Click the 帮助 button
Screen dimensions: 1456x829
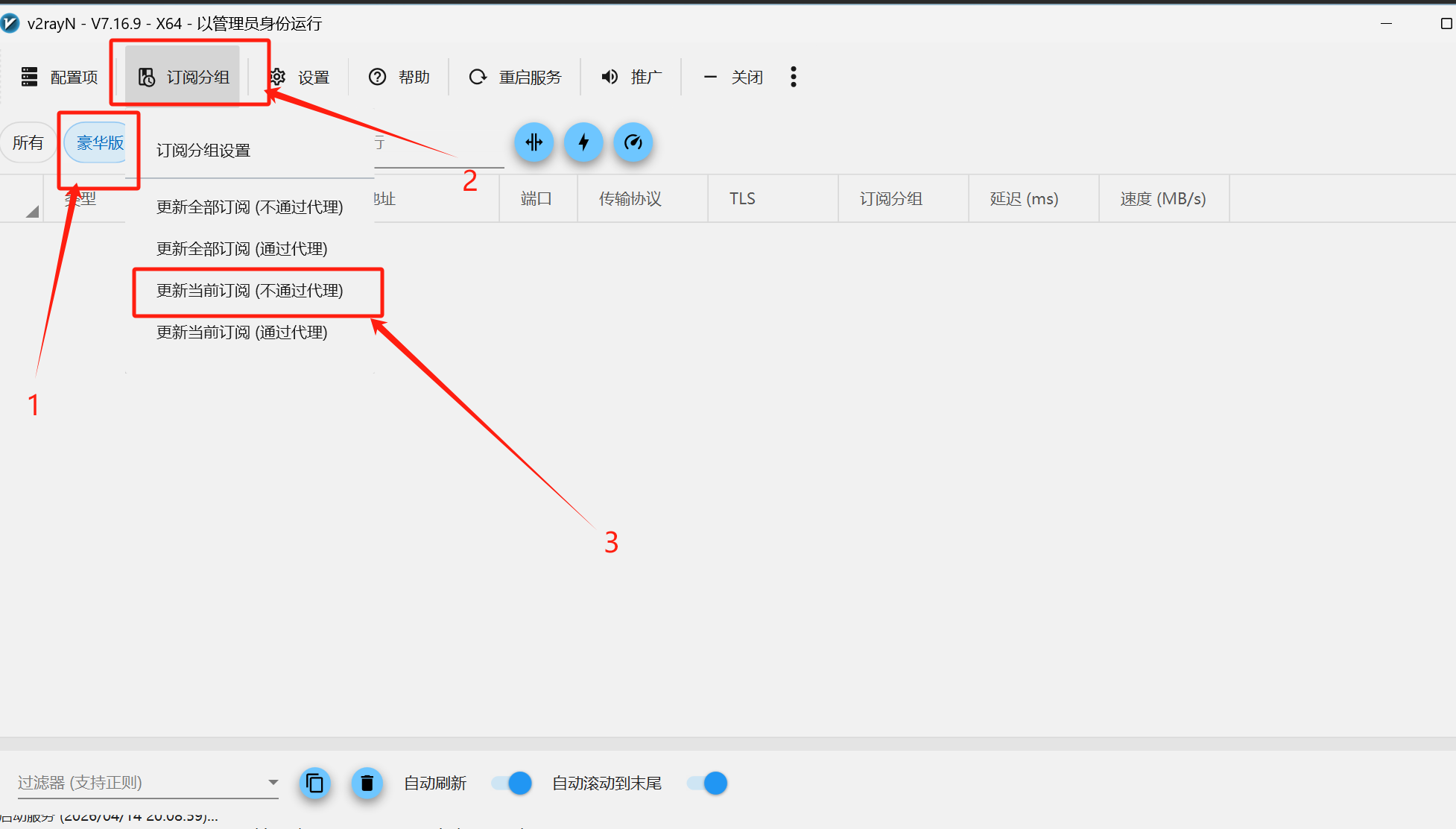coord(399,77)
